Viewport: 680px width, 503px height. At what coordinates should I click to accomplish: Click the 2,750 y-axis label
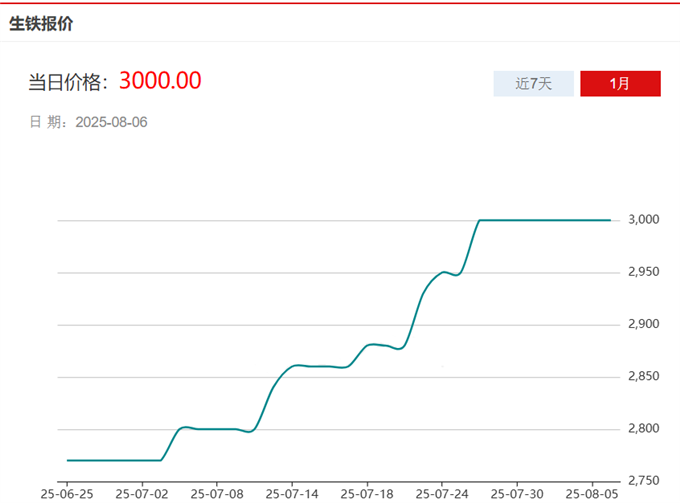click(645, 481)
